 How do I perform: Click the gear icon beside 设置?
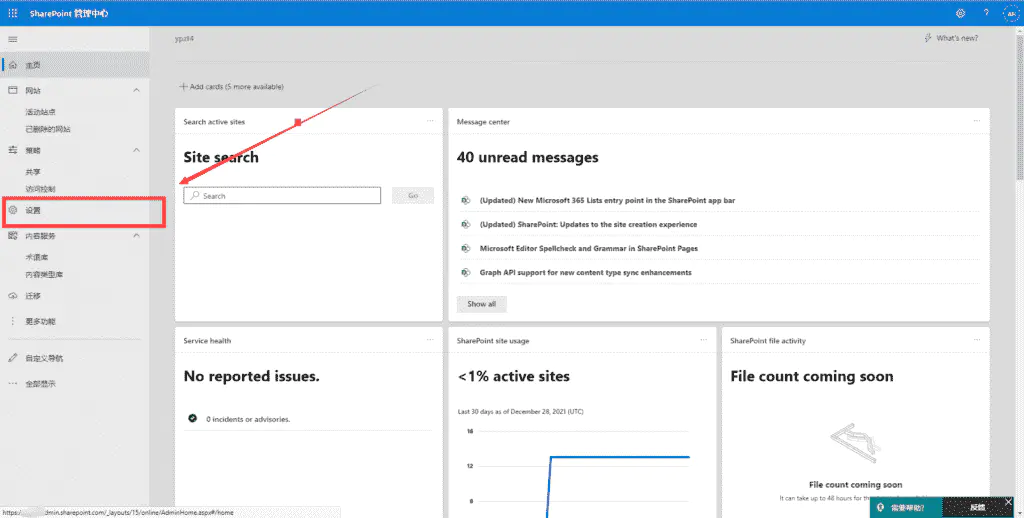(12, 210)
